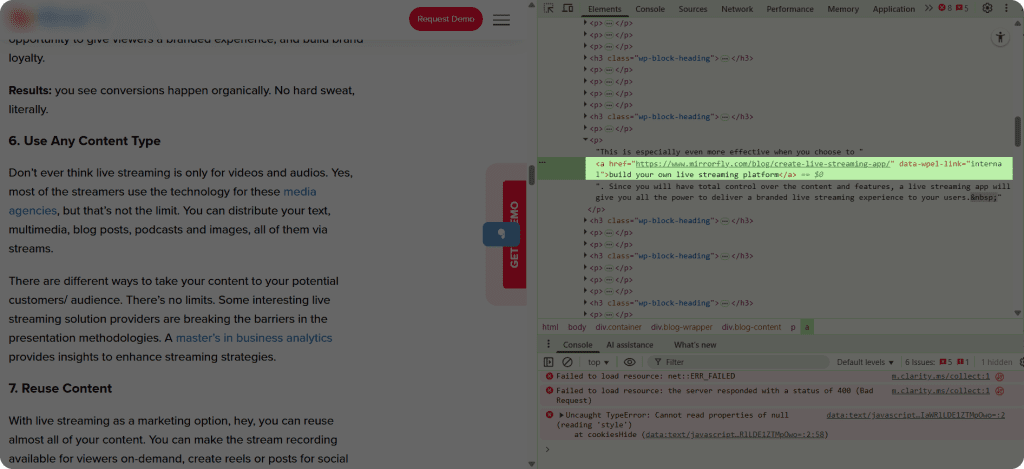This screenshot has height=469, width=1024.
Task: Switch to the Network tab
Action: 737,9
